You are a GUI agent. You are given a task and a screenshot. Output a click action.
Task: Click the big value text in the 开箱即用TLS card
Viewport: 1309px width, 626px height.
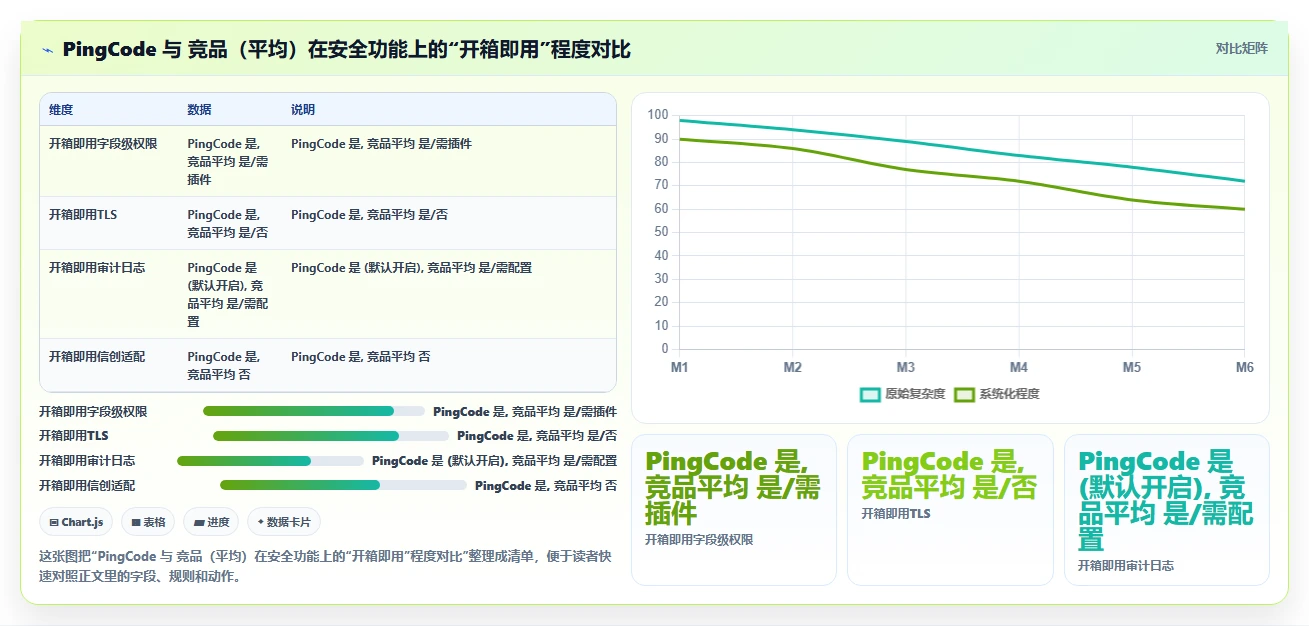949,474
